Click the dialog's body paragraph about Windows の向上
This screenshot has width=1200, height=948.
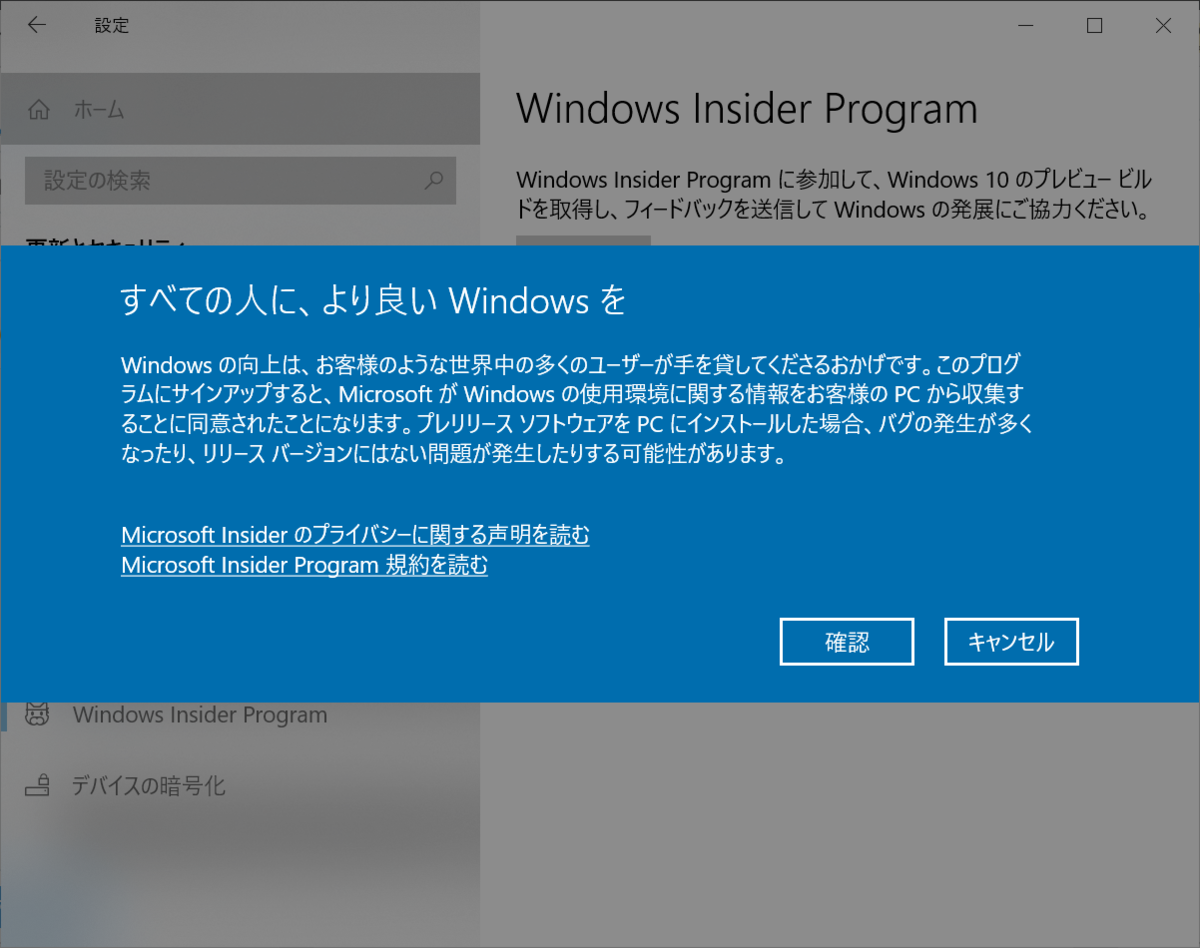tap(577, 408)
